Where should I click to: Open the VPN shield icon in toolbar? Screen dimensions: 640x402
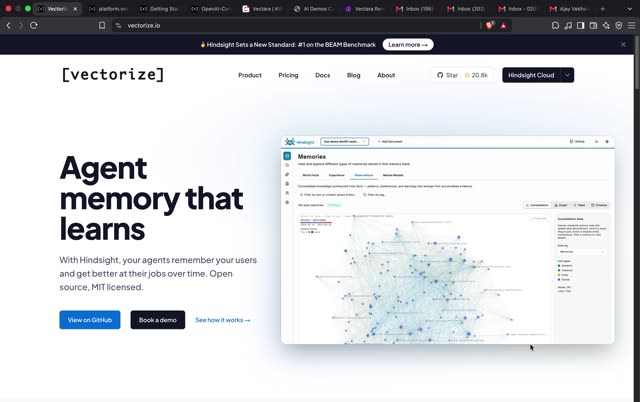619,25
